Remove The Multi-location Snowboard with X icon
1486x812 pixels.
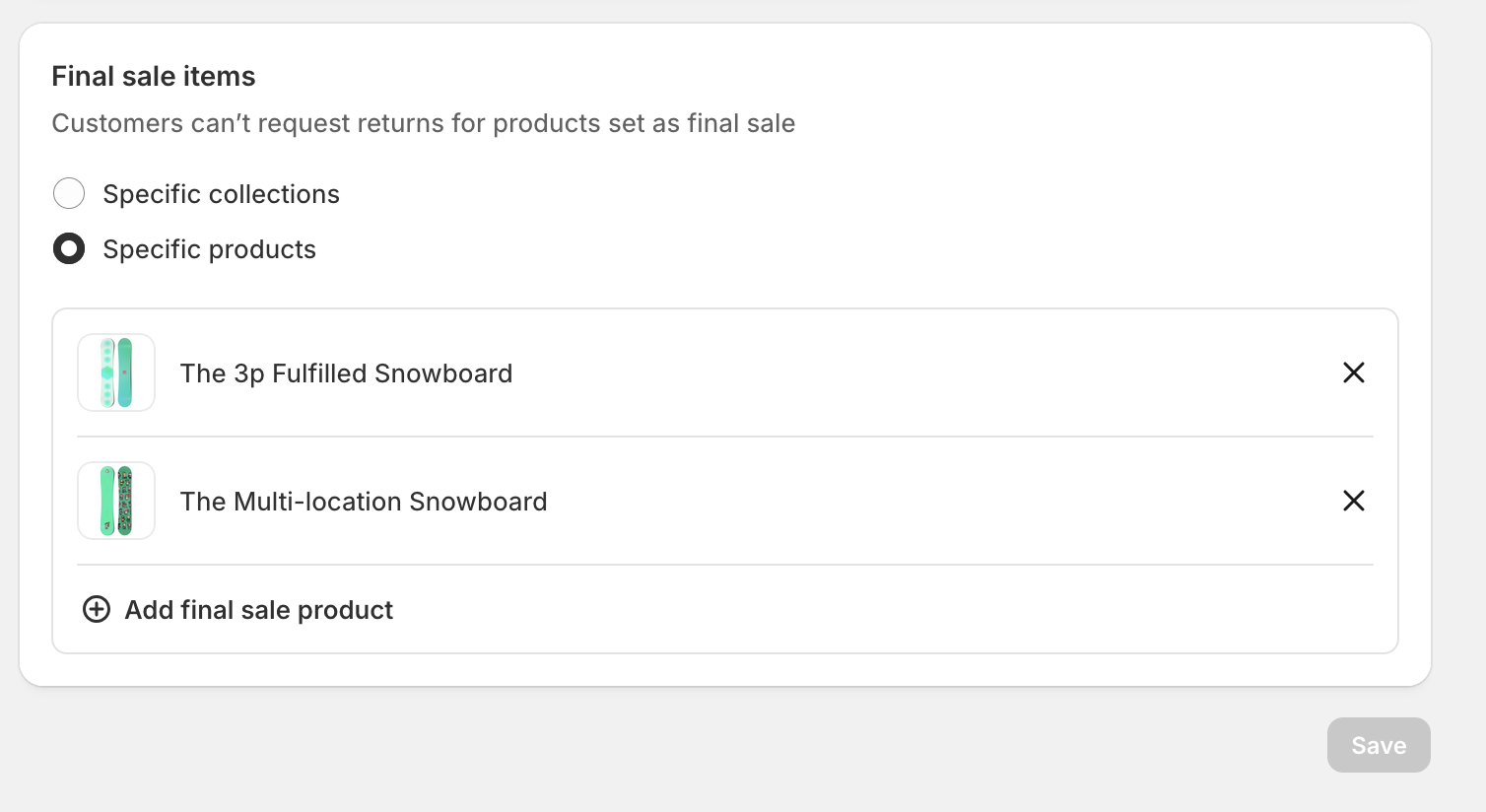click(1354, 501)
